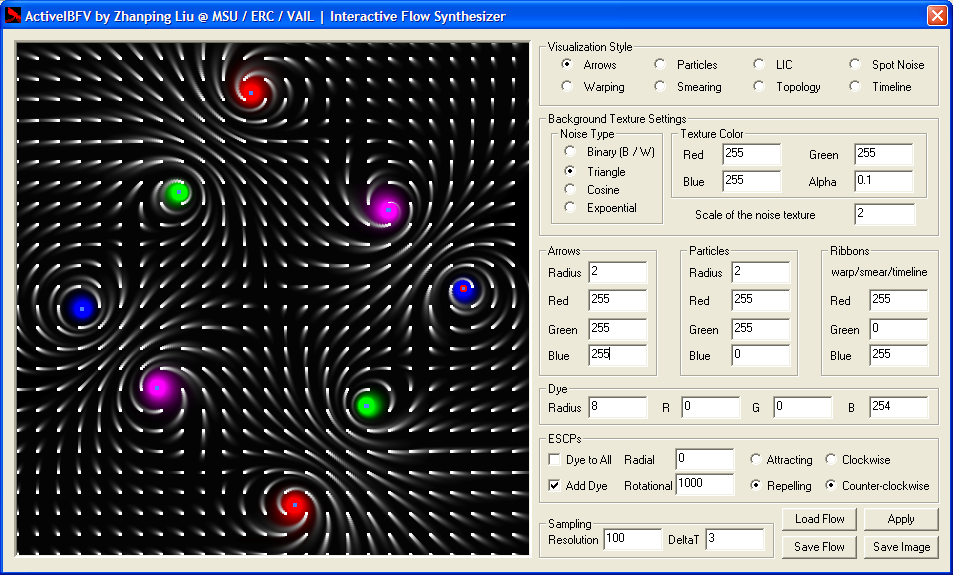The image size is (953, 575).
Task: Enable the Dye to All checkbox
Action: tap(555, 460)
